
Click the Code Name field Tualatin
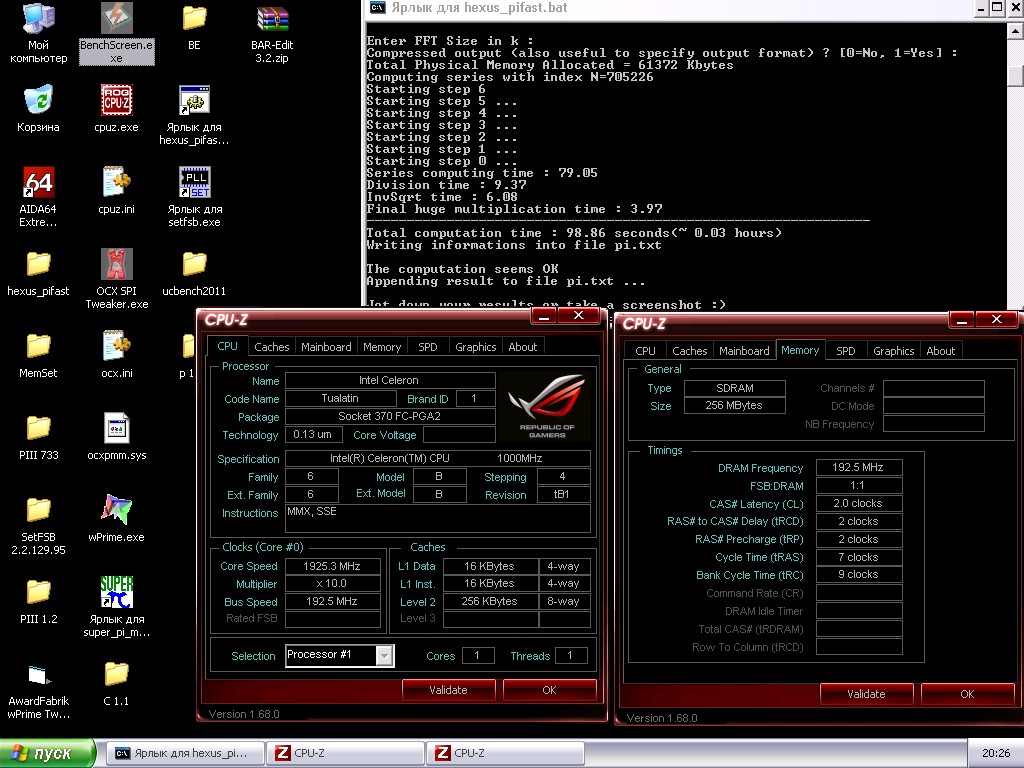pos(340,398)
